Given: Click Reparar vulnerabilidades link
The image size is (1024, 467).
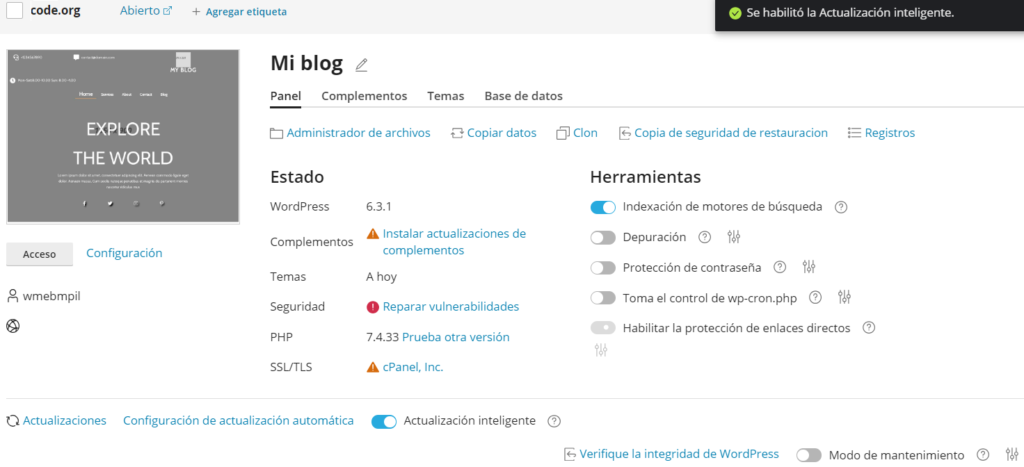Looking at the screenshot, I should (451, 307).
